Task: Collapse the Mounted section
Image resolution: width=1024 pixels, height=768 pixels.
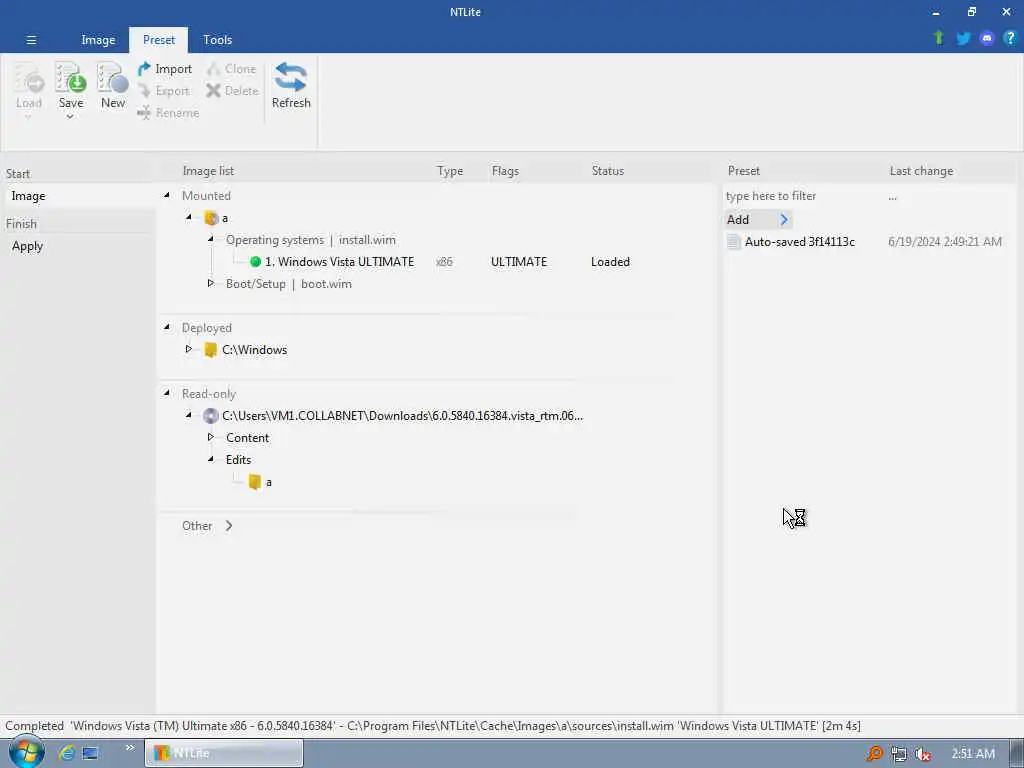Action: coord(167,195)
